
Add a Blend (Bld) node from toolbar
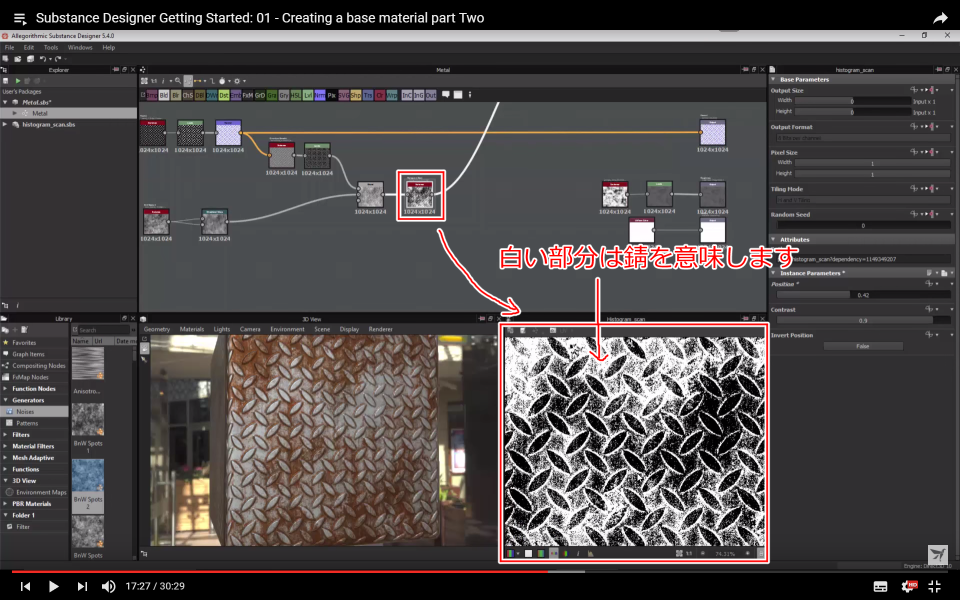tap(163, 96)
